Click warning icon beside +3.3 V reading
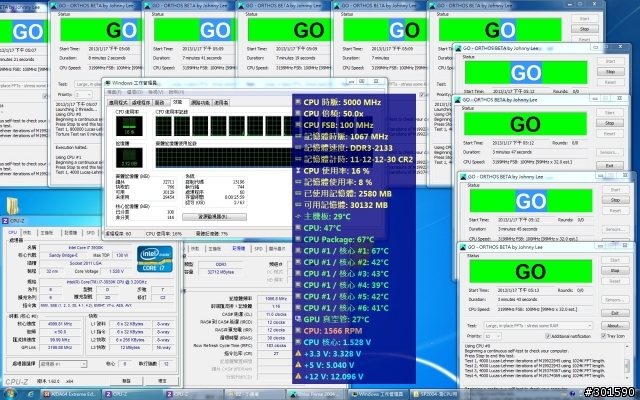Image resolution: width=640 pixels, height=400 pixels. coord(298,353)
